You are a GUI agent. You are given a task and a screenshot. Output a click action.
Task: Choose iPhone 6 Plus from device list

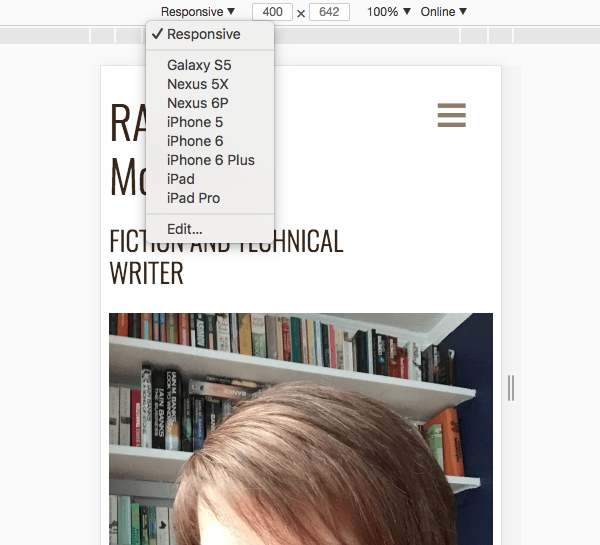click(x=210, y=160)
